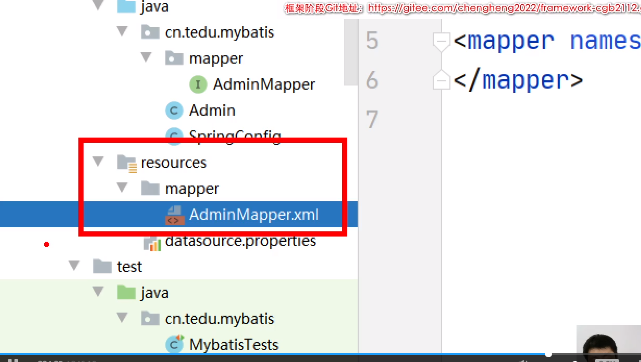Click the fold end marker on line 6
641x362 pixels.
point(441,80)
